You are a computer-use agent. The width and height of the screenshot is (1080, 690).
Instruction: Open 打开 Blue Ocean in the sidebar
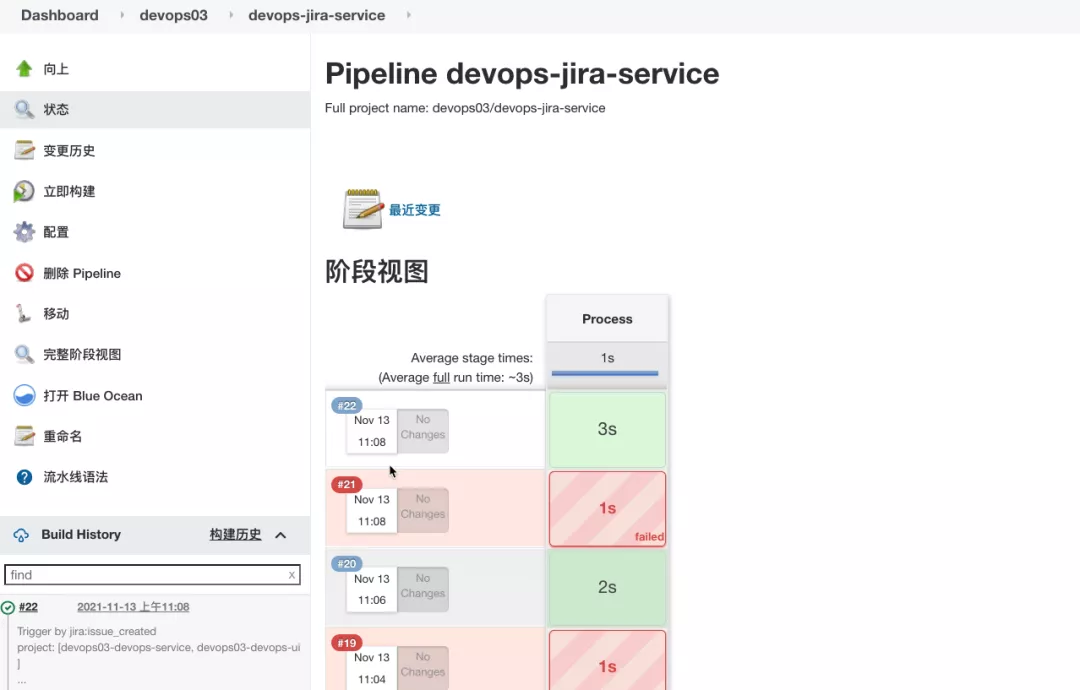93,396
